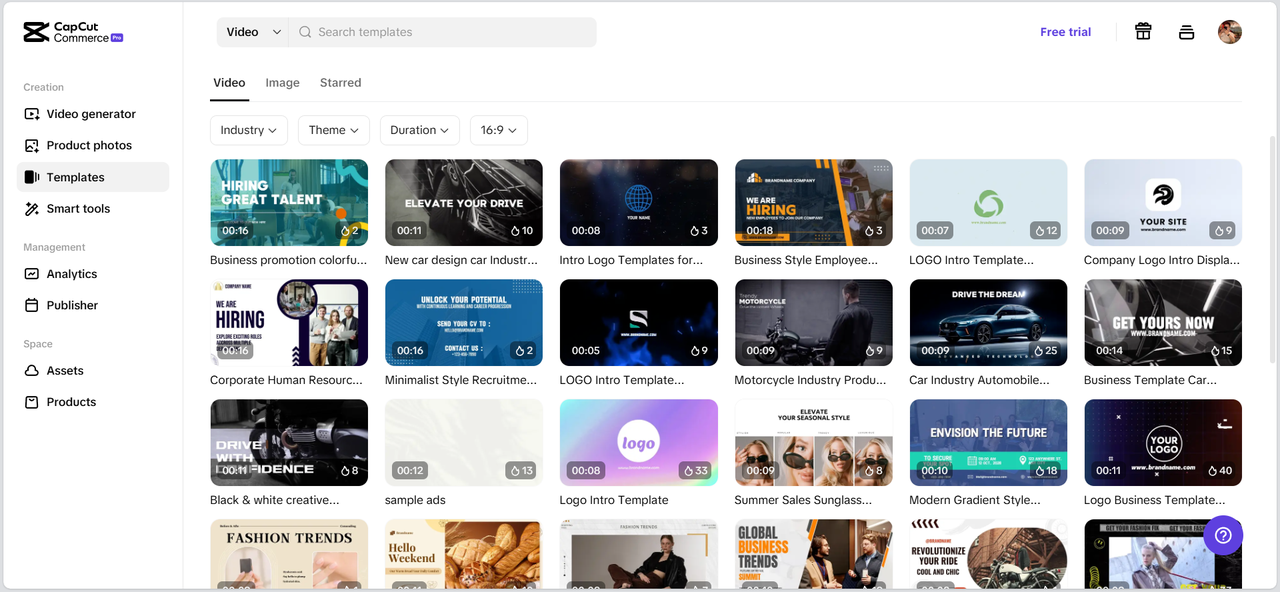Open the gift box icon
Viewport: 1280px width, 592px height.
(1143, 32)
